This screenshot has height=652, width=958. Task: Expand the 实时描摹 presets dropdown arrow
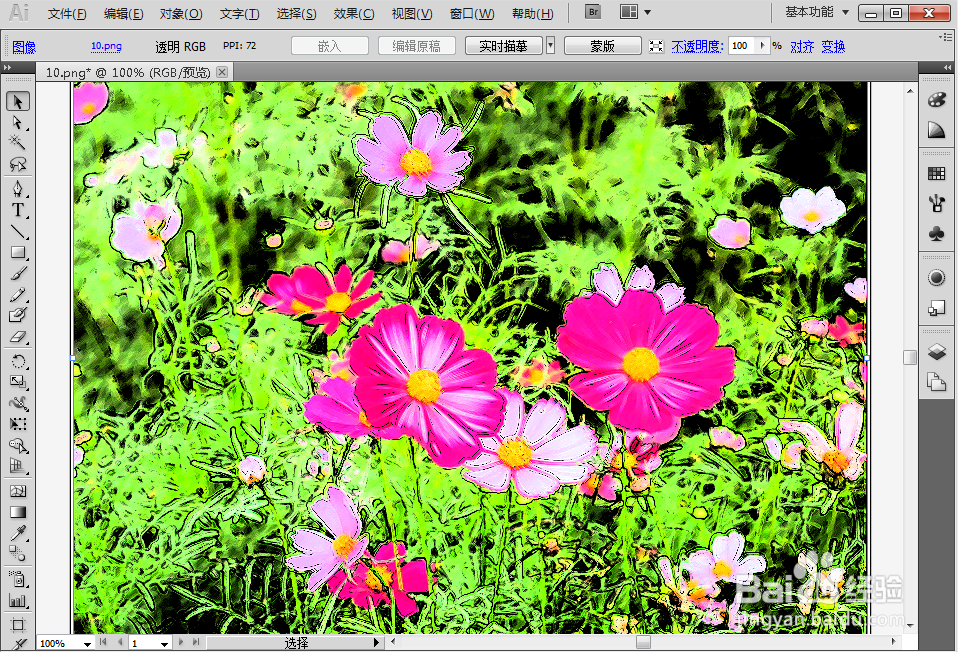550,46
